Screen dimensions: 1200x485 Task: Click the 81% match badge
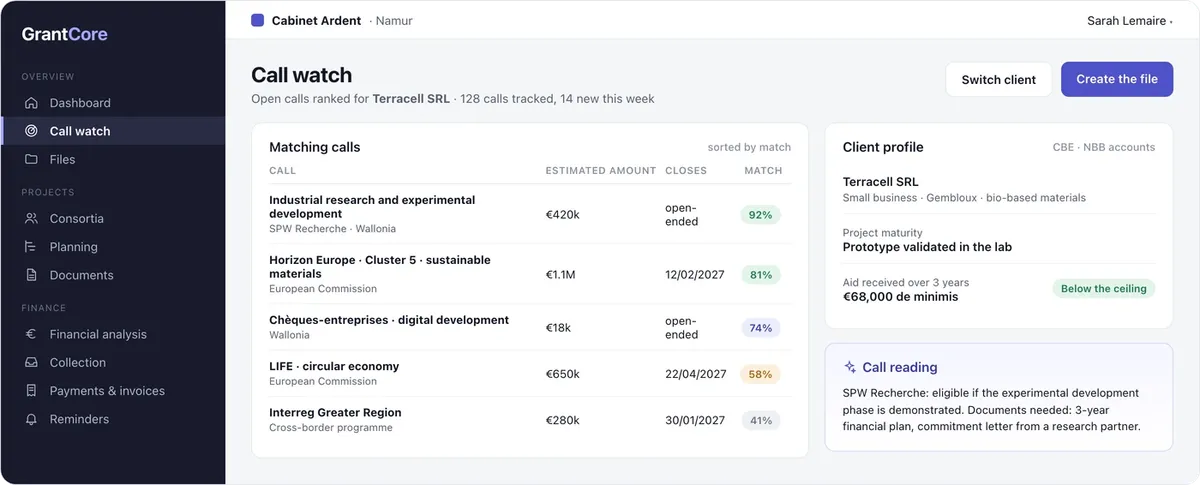(x=761, y=275)
